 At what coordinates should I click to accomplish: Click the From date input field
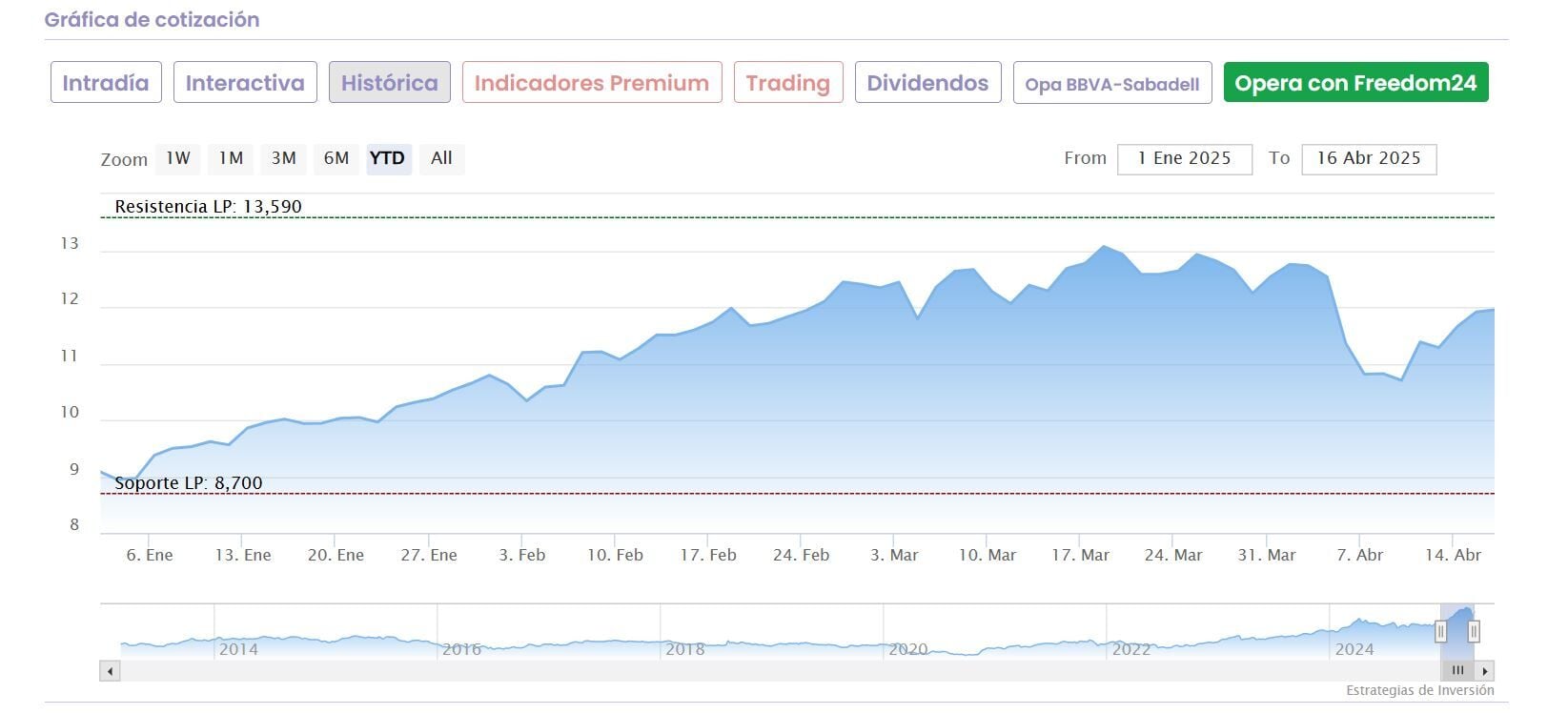[1184, 159]
